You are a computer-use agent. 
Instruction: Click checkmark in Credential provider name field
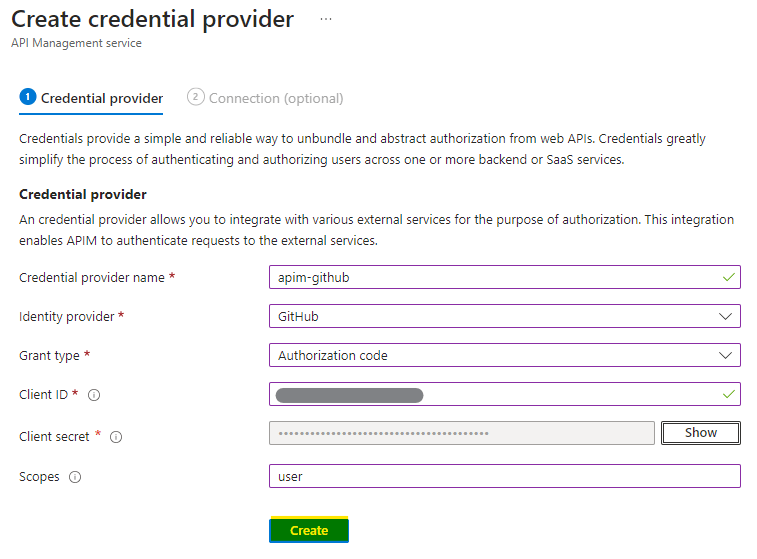[x=727, y=277]
